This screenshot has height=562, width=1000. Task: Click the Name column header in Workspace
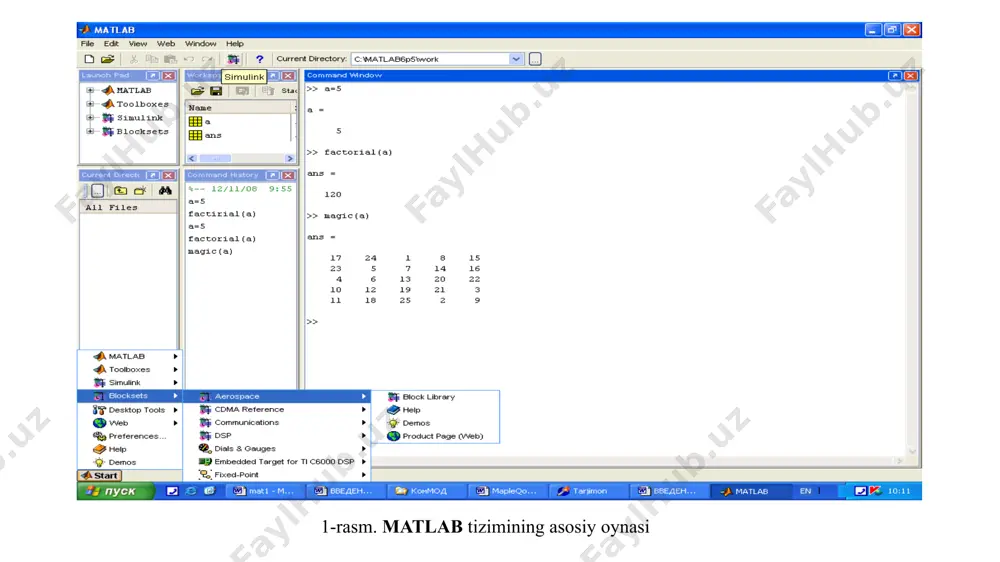point(239,108)
